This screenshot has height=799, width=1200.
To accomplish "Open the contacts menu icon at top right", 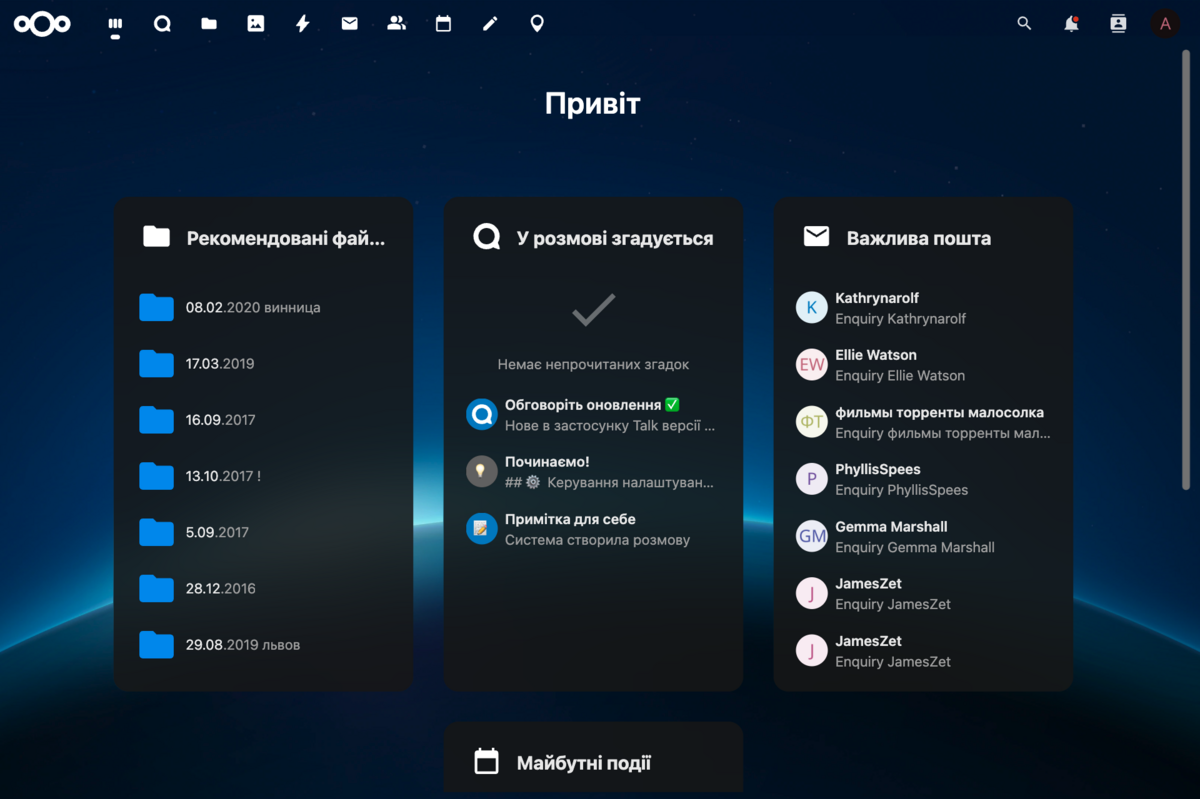I will click(x=1118, y=24).
